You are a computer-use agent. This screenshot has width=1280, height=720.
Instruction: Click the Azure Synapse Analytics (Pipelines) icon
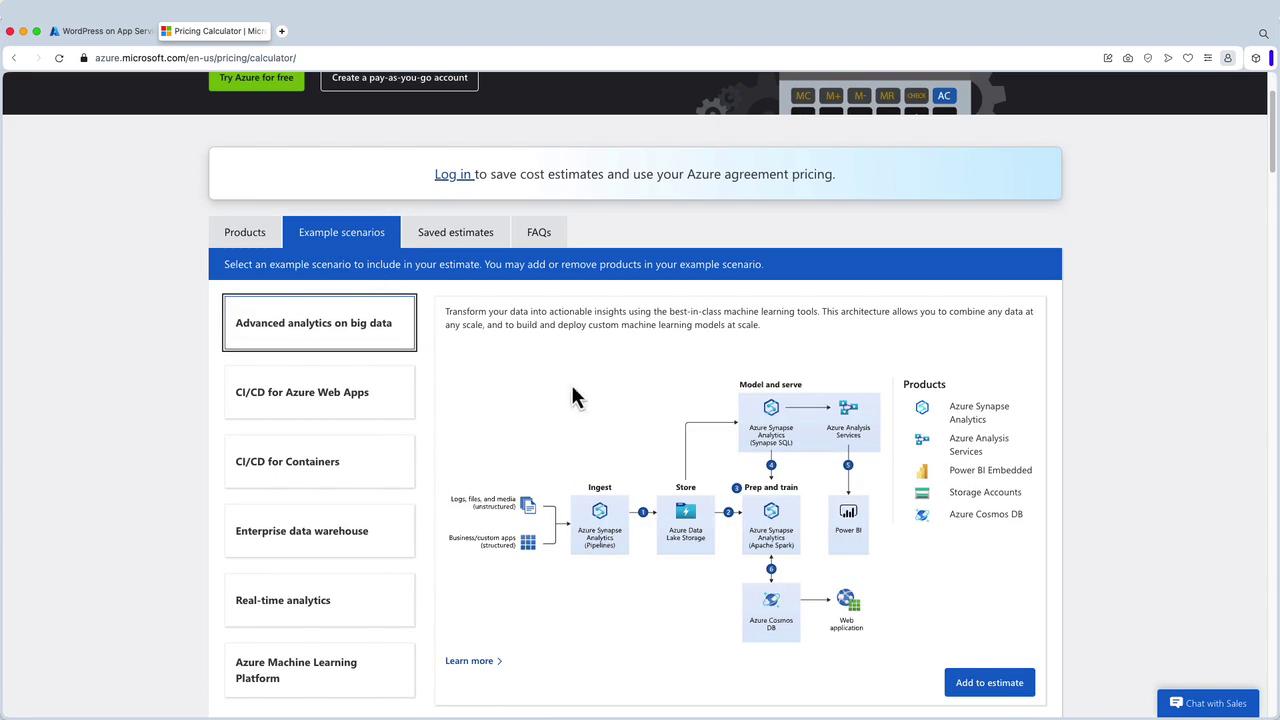click(600, 511)
